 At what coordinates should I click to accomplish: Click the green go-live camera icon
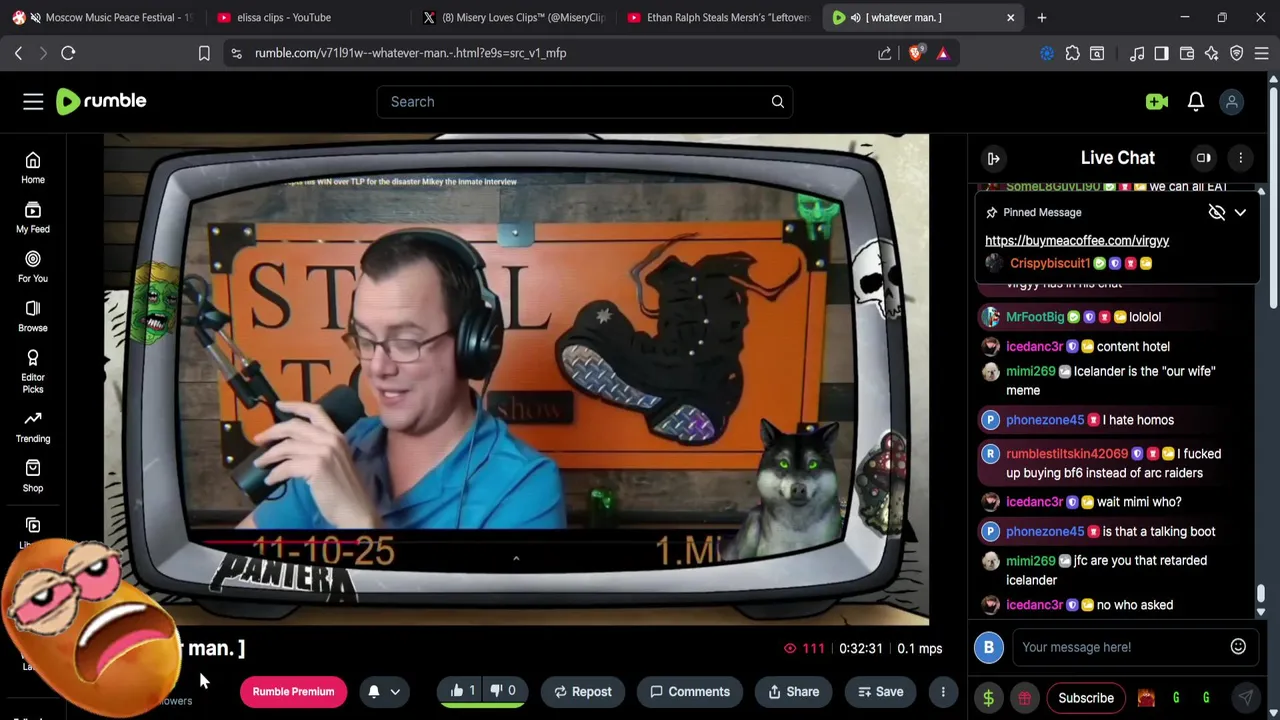[1157, 101]
